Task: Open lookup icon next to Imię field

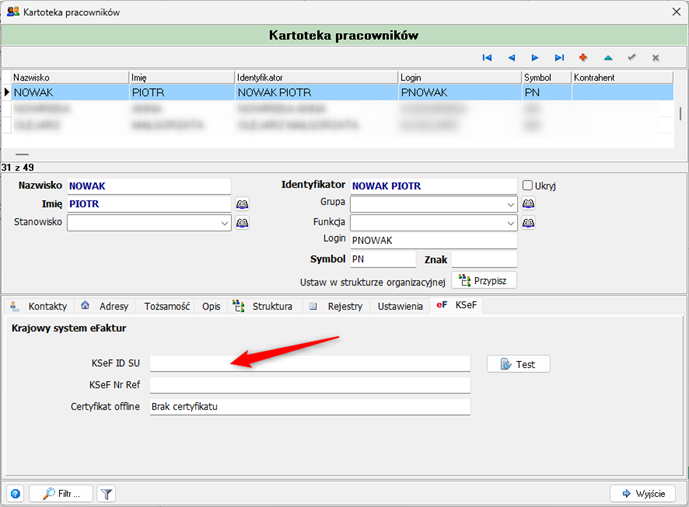Action: [x=242, y=204]
